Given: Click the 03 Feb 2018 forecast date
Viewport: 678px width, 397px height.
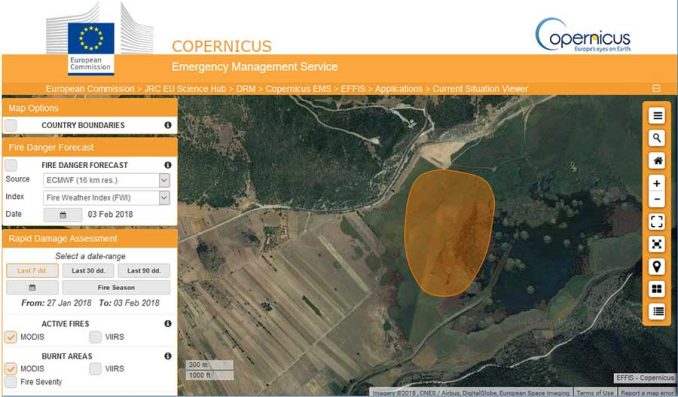Looking at the screenshot, I should (x=110, y=215).
